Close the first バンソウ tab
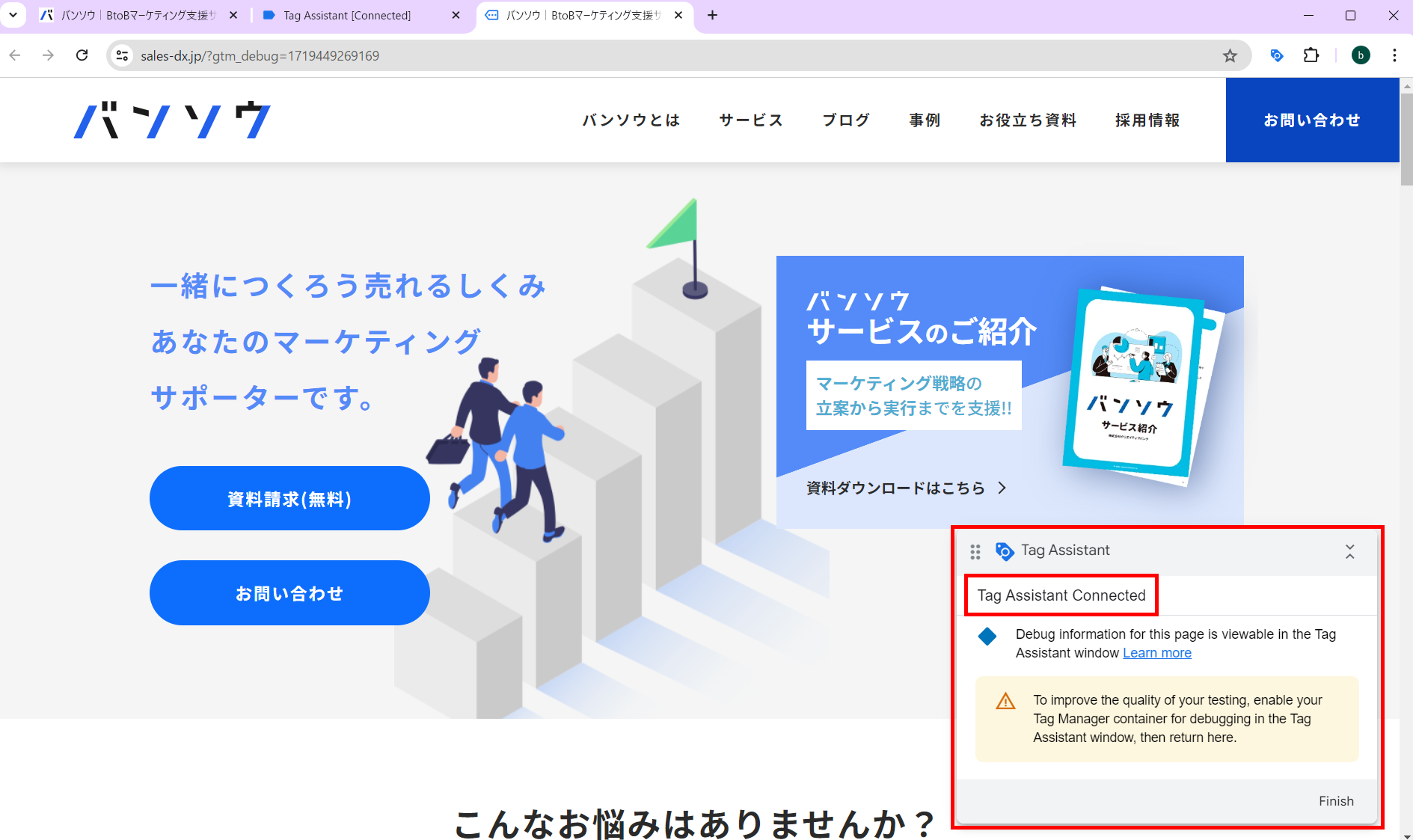1413x840 pixels. tap(233, 15)
